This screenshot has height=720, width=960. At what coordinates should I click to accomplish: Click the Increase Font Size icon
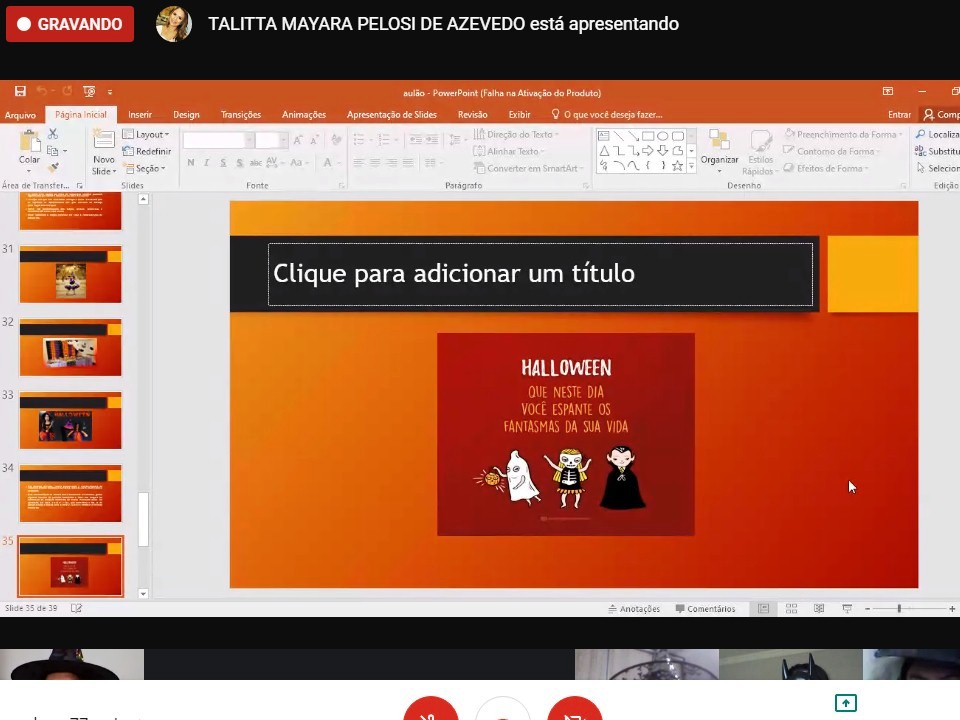pyautogui.click(x=298, y=140)
